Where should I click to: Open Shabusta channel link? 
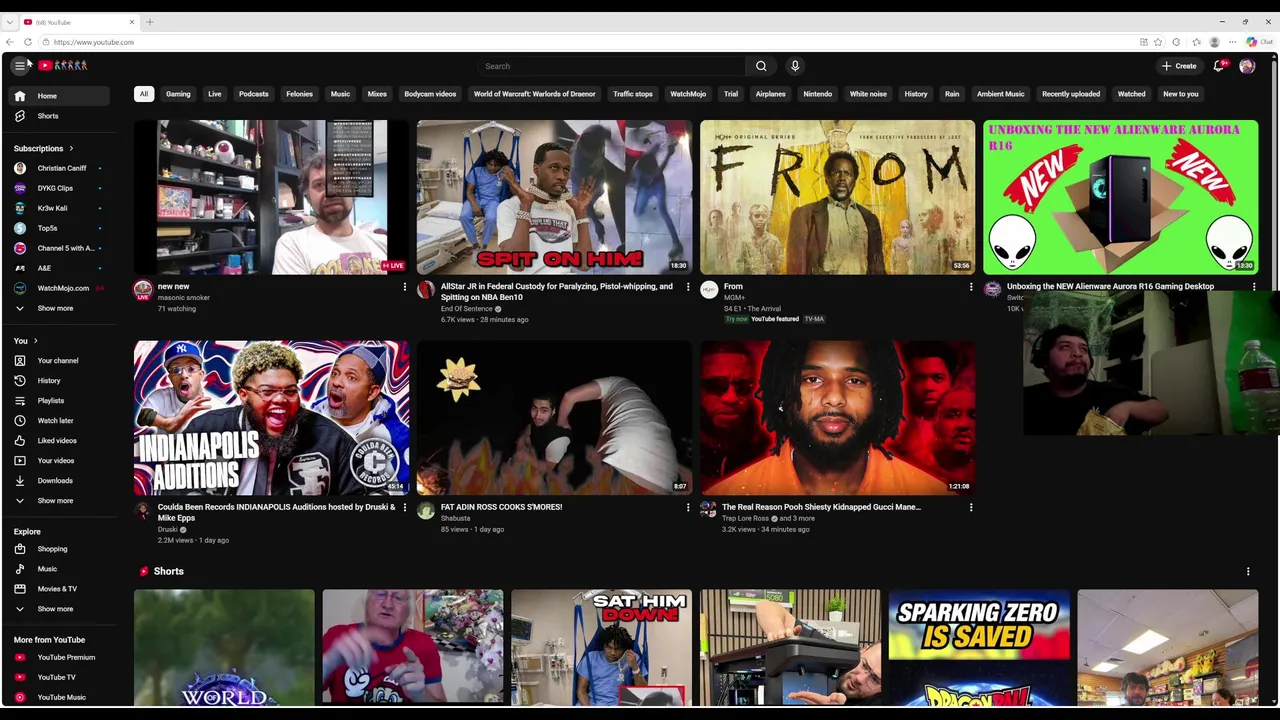455,518
